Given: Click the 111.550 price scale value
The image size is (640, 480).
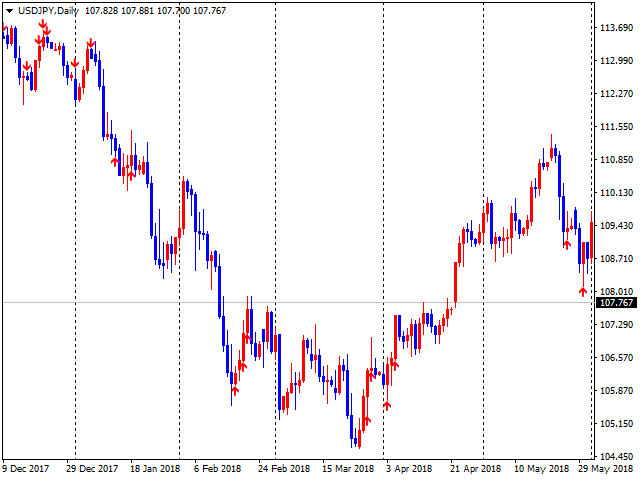Looking at the screenshot, I should (616, 127).
